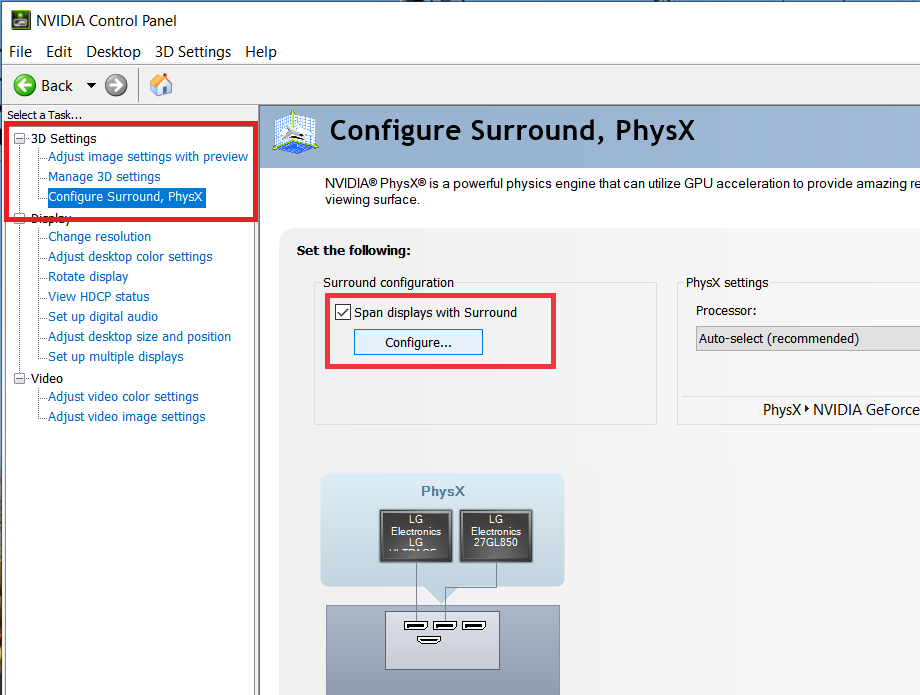This screenshot has height=695, width=920.
Task: Click the PhysX diagram heading
Action: 443,491
